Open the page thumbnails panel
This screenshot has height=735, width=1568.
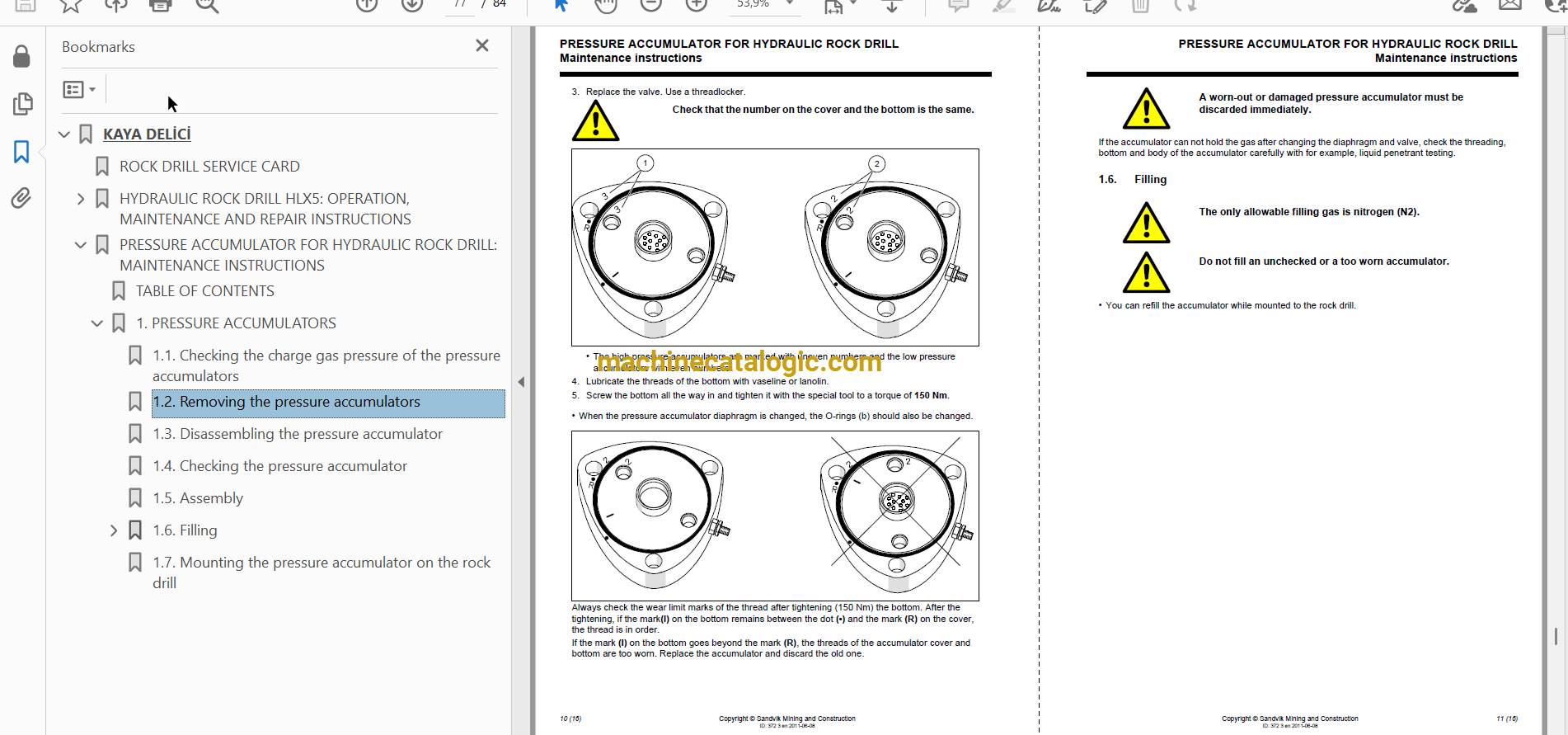22,104
